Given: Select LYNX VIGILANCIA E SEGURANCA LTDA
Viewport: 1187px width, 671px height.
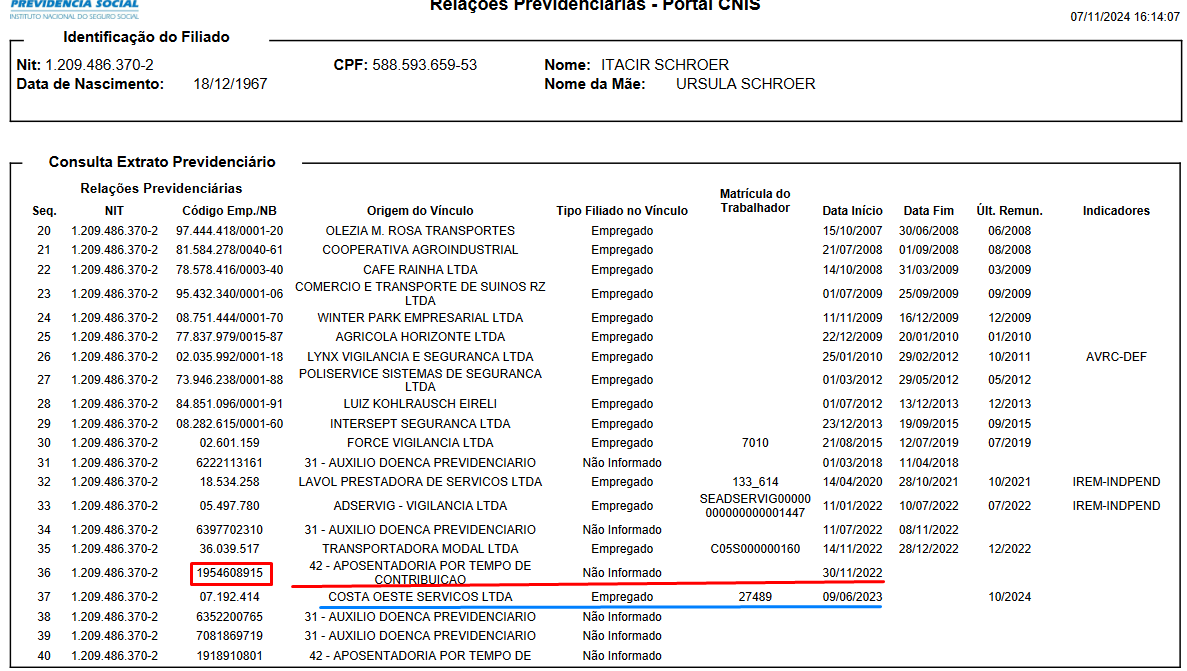Looking at the screenshot, I should [420, 357].
